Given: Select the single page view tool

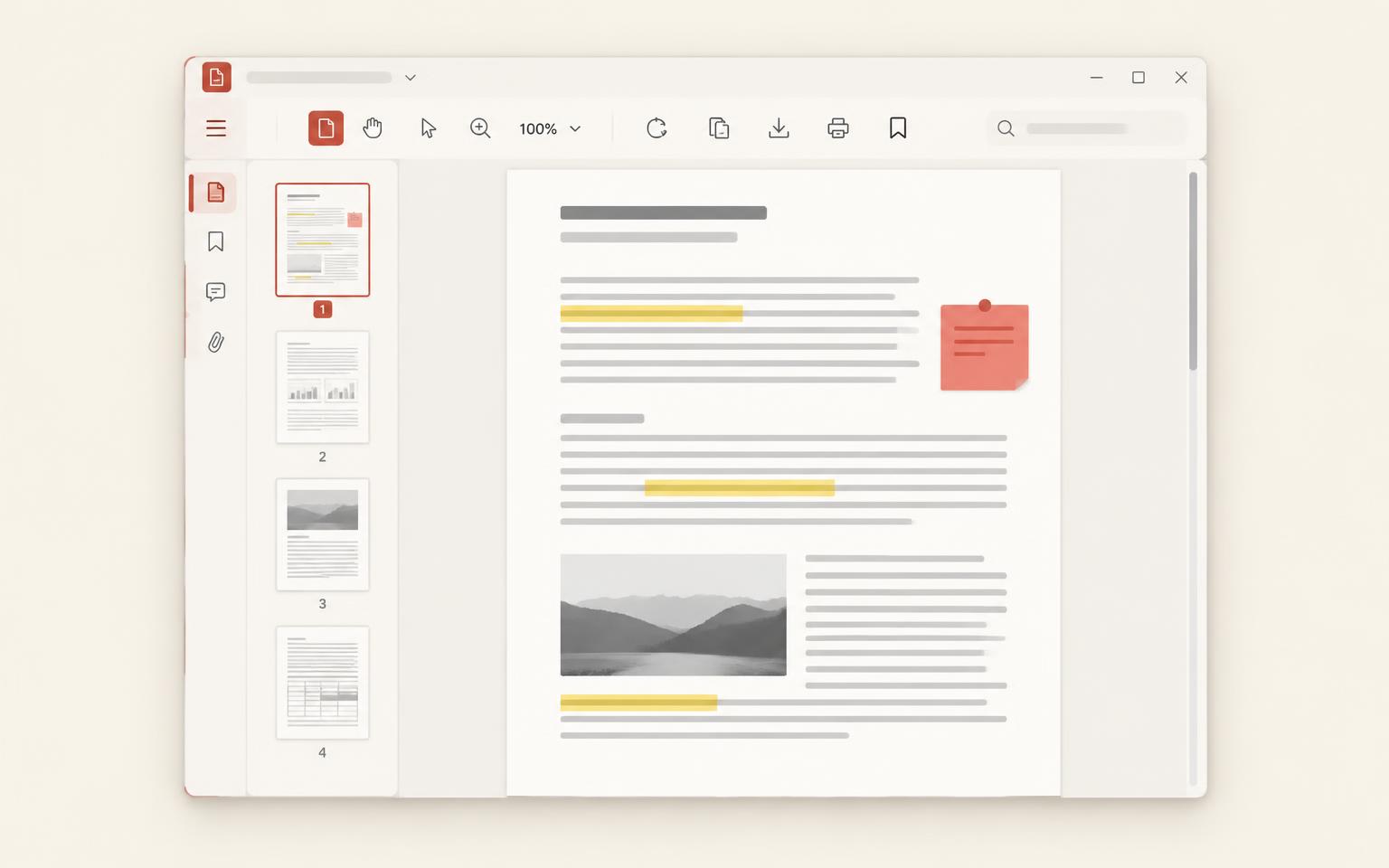Looking at the screenshot, I should tap(326, 128).
